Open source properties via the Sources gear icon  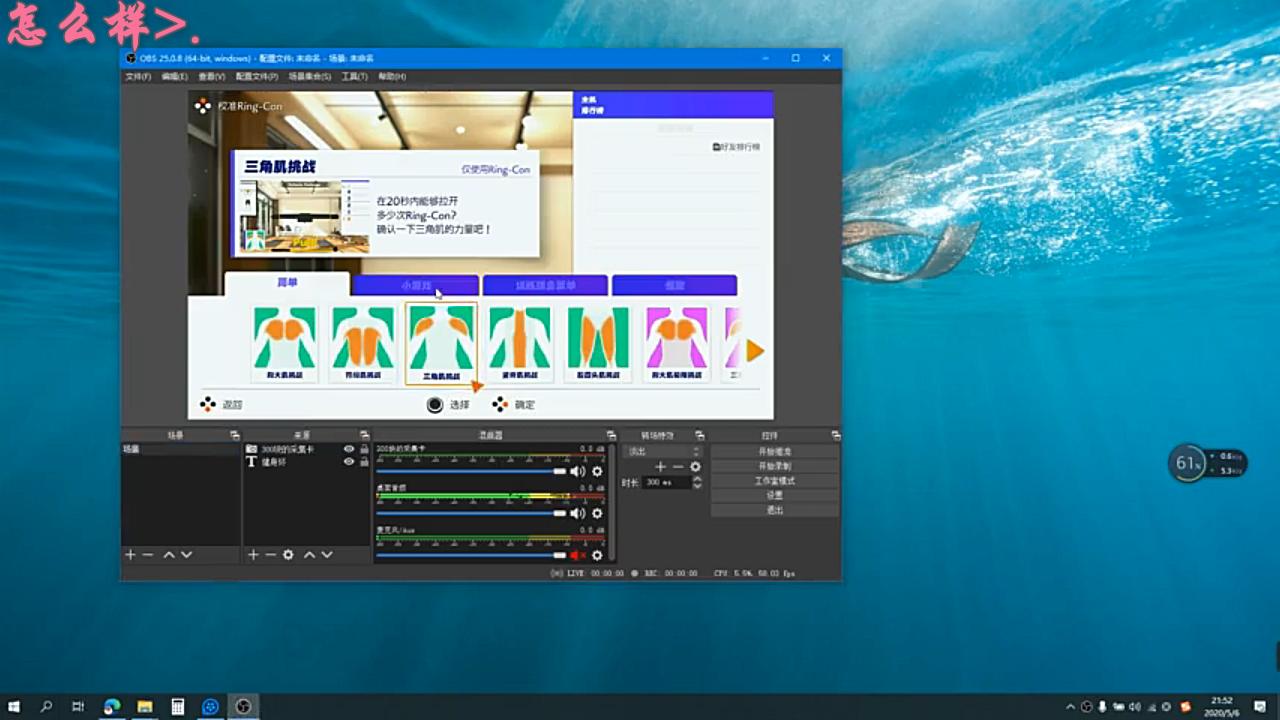pos(288,554)
